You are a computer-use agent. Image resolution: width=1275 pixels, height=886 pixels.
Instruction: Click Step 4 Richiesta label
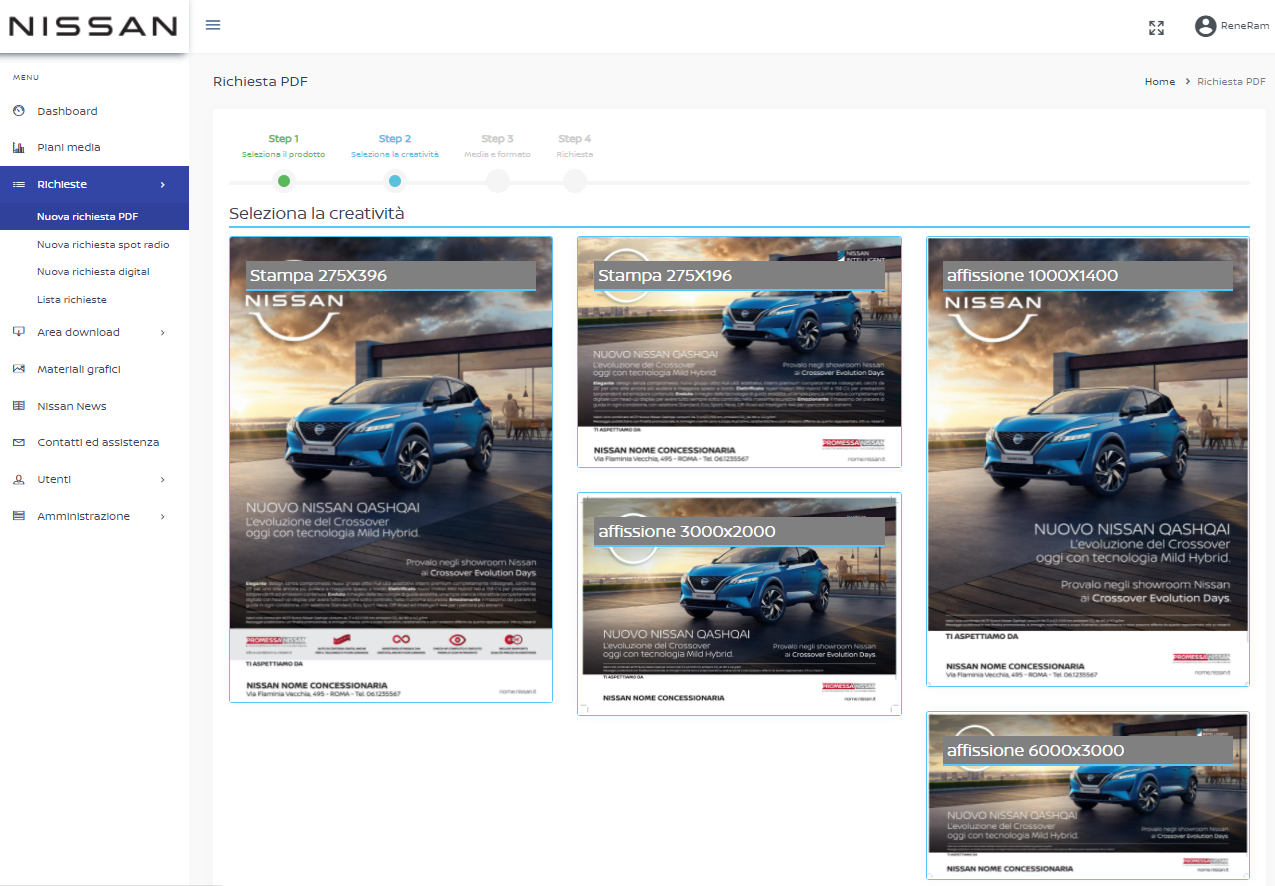click(x=575, y=146)
